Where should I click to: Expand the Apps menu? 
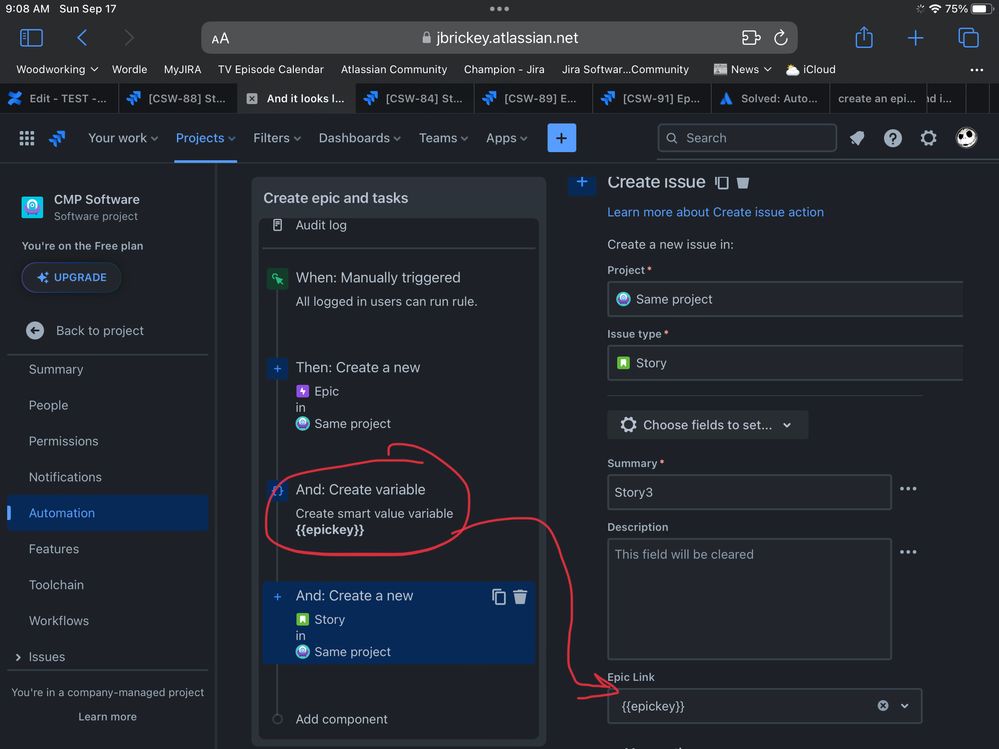(507, 138)
